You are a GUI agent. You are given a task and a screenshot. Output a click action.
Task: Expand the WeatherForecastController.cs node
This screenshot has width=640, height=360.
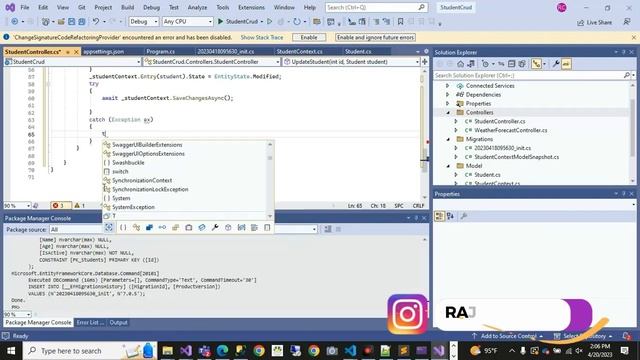(456, 130)
